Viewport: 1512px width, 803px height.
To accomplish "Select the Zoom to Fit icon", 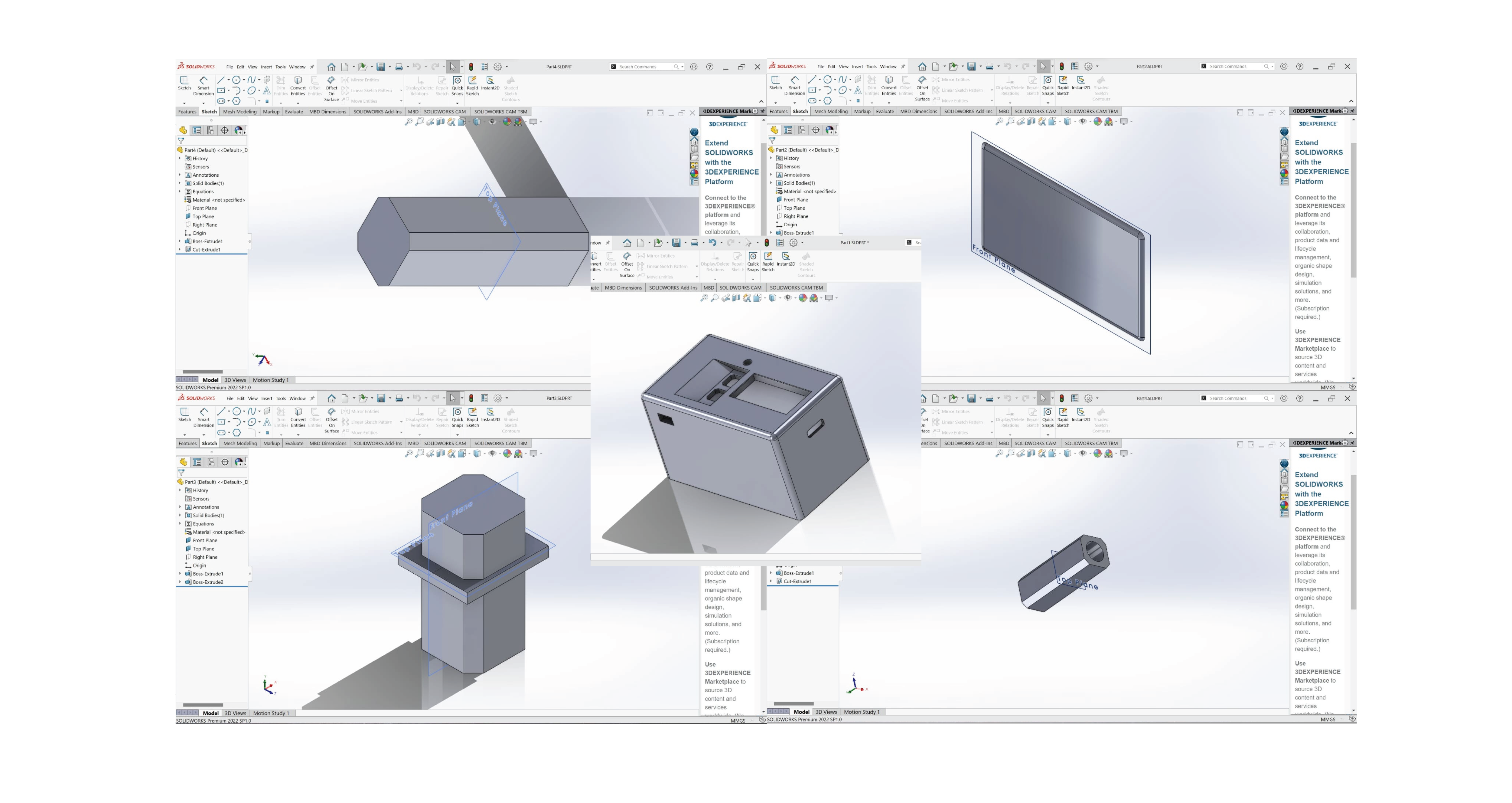I will 410,122.
